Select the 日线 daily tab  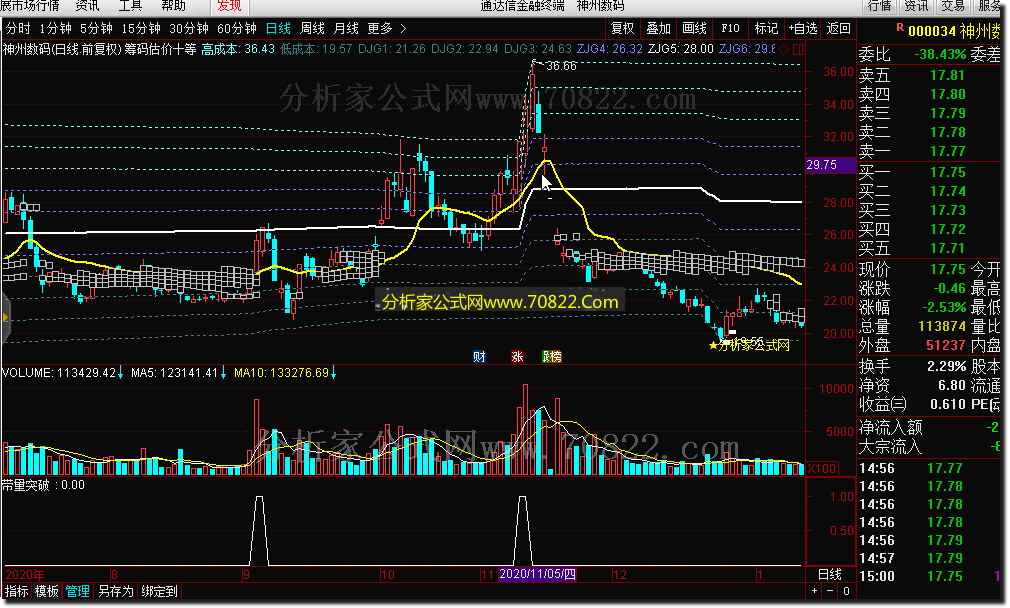click(278, 28)
